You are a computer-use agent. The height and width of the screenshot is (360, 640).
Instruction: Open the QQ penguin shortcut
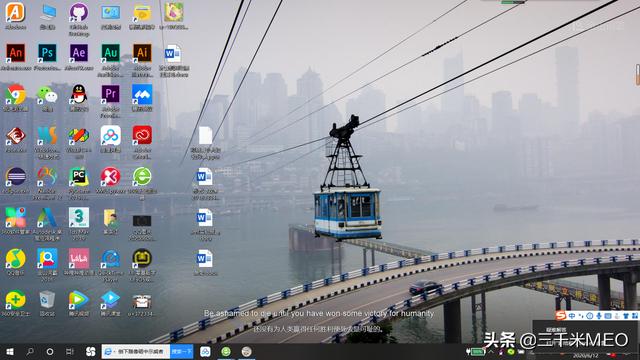coord(79,94)
